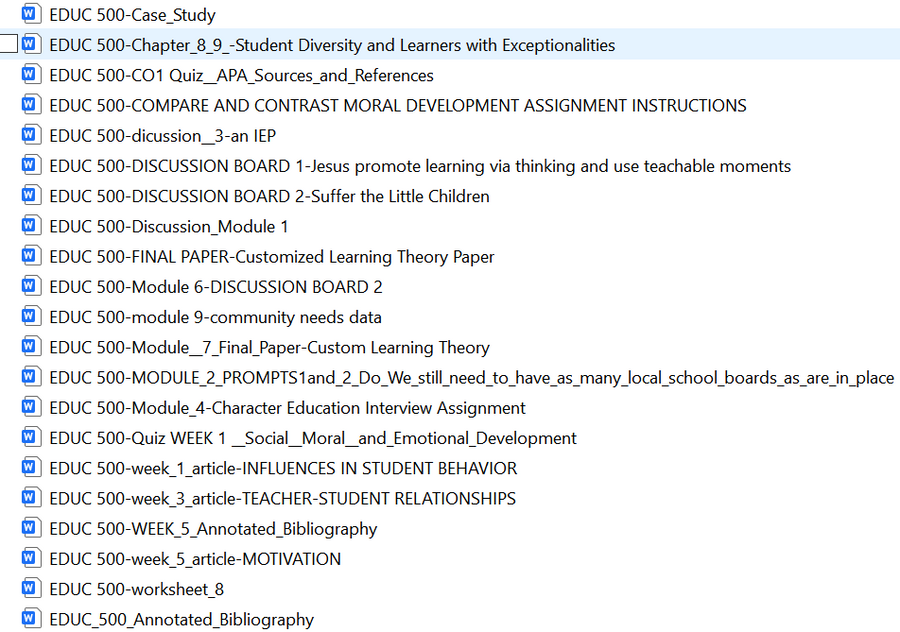
Task: Click Word icon for WEEK_5_Annotated_Bibliography
Action: click(x=31, y=528)
